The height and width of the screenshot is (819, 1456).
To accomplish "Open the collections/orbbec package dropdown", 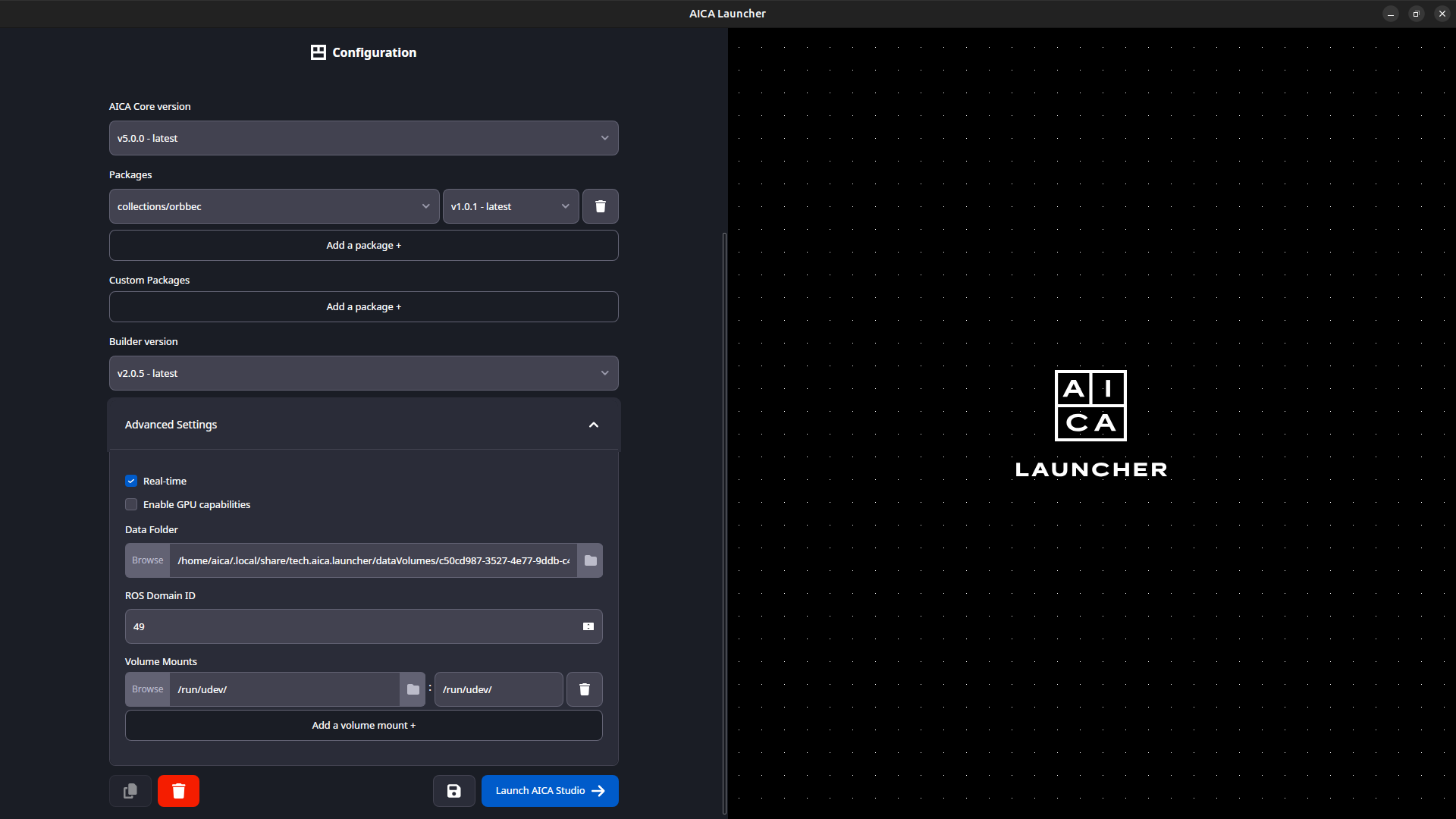I will click(x=274, y=206).
